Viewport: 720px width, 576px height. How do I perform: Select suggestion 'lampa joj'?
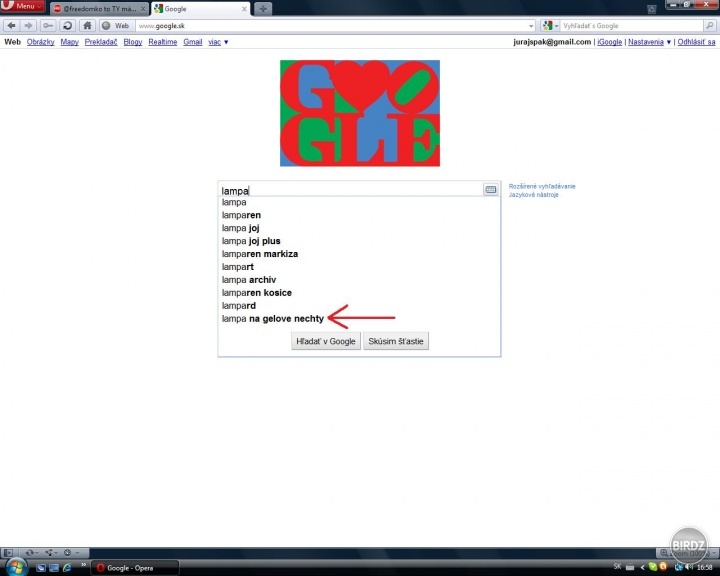coord(359,228)
